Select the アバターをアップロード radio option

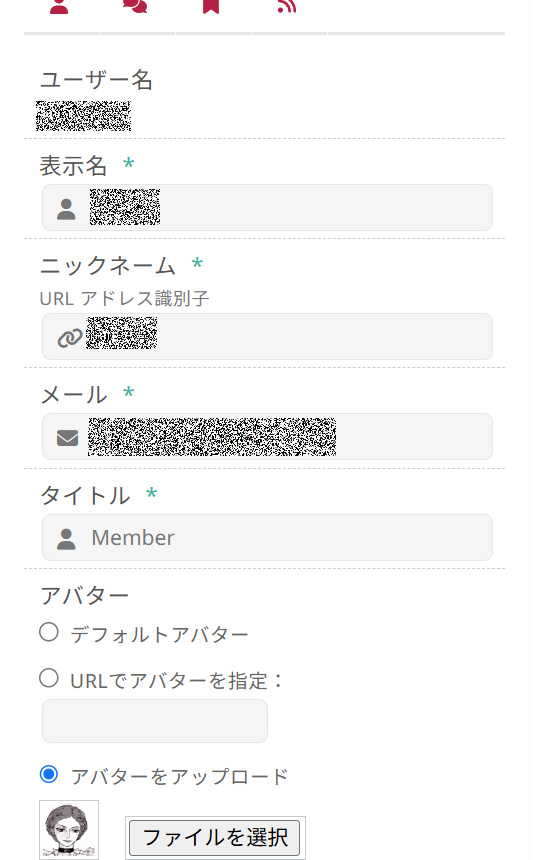(49, 774)
